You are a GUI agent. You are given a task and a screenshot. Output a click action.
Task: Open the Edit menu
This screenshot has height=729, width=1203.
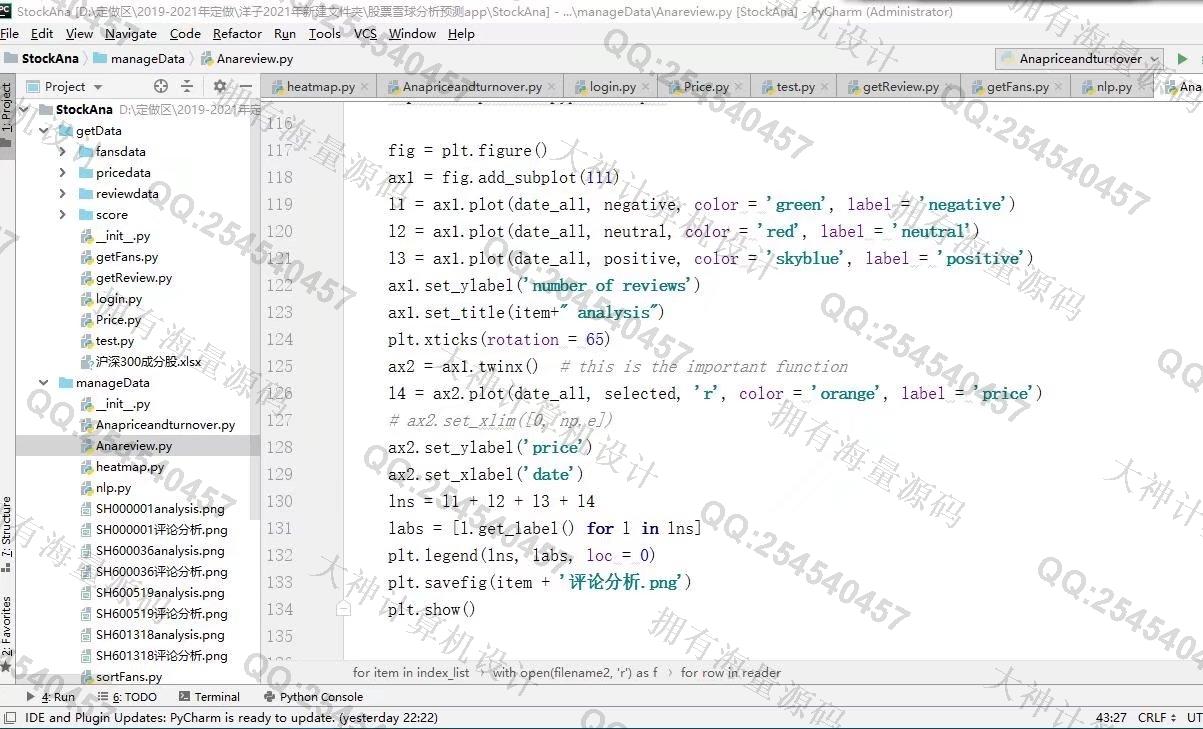(42, 33)
